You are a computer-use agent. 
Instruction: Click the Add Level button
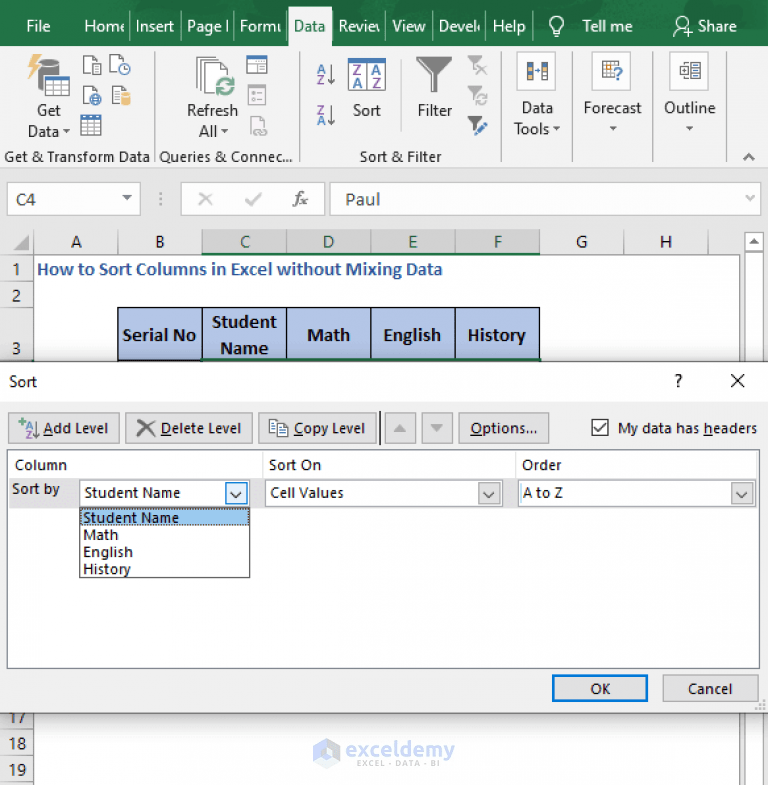(64, 428)
